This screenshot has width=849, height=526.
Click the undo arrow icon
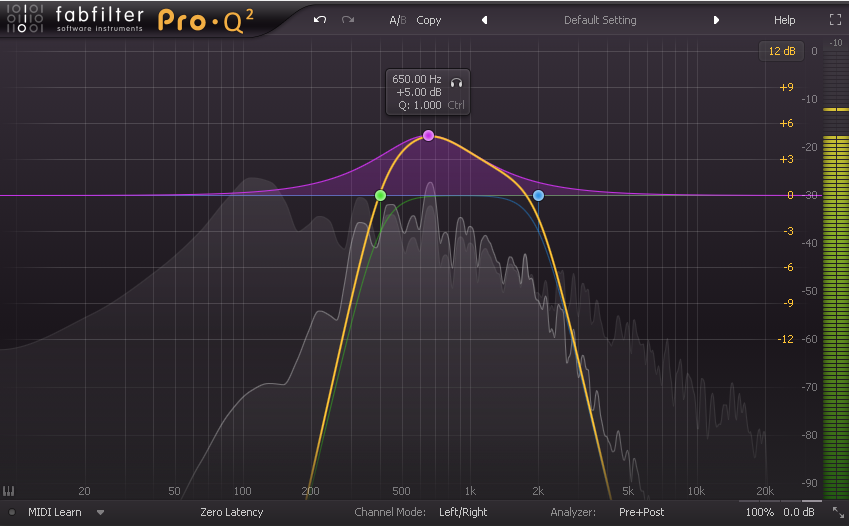[x=320, y=20]
